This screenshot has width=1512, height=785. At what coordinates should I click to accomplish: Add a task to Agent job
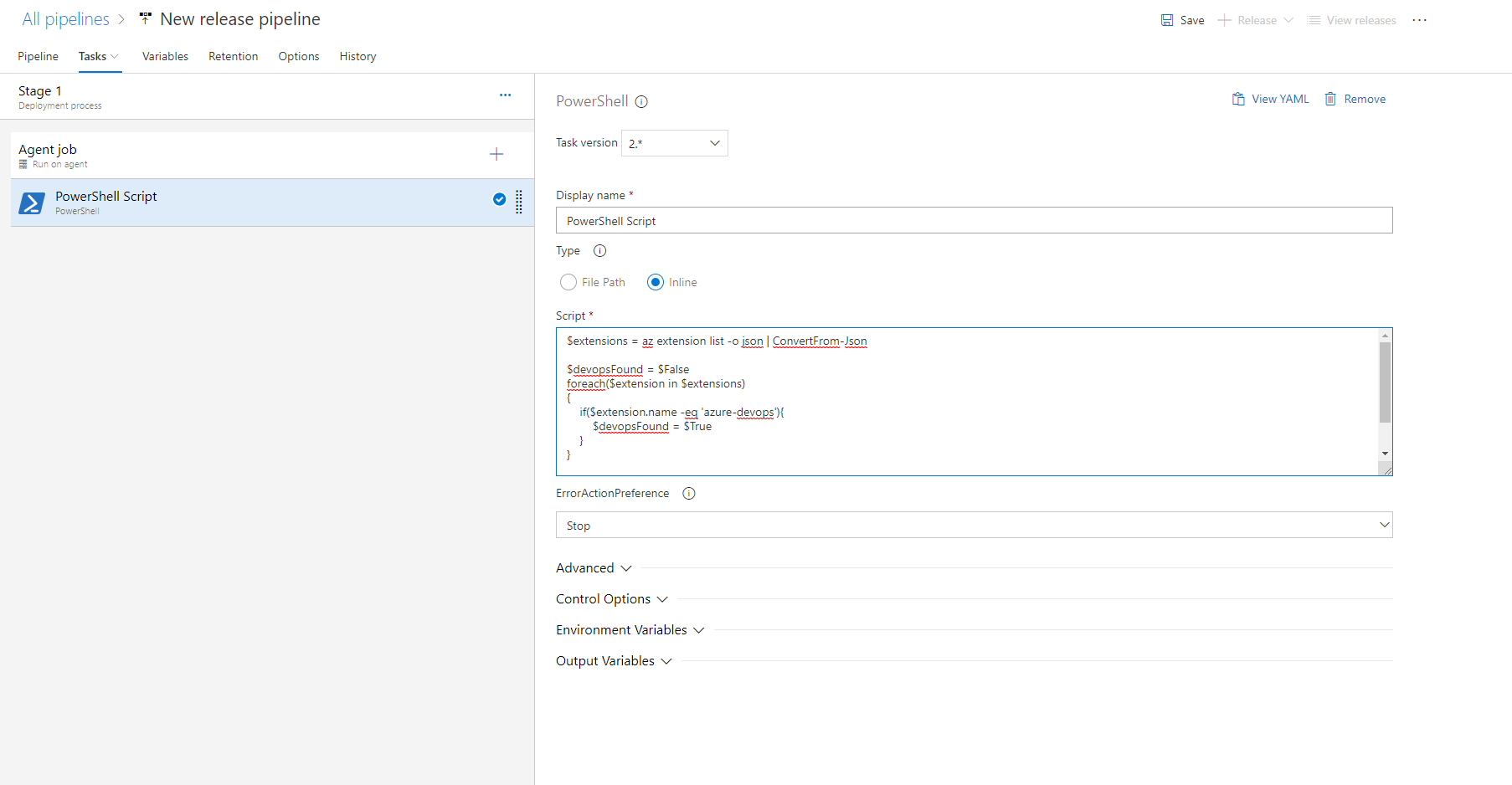click(x=496, y=154)
